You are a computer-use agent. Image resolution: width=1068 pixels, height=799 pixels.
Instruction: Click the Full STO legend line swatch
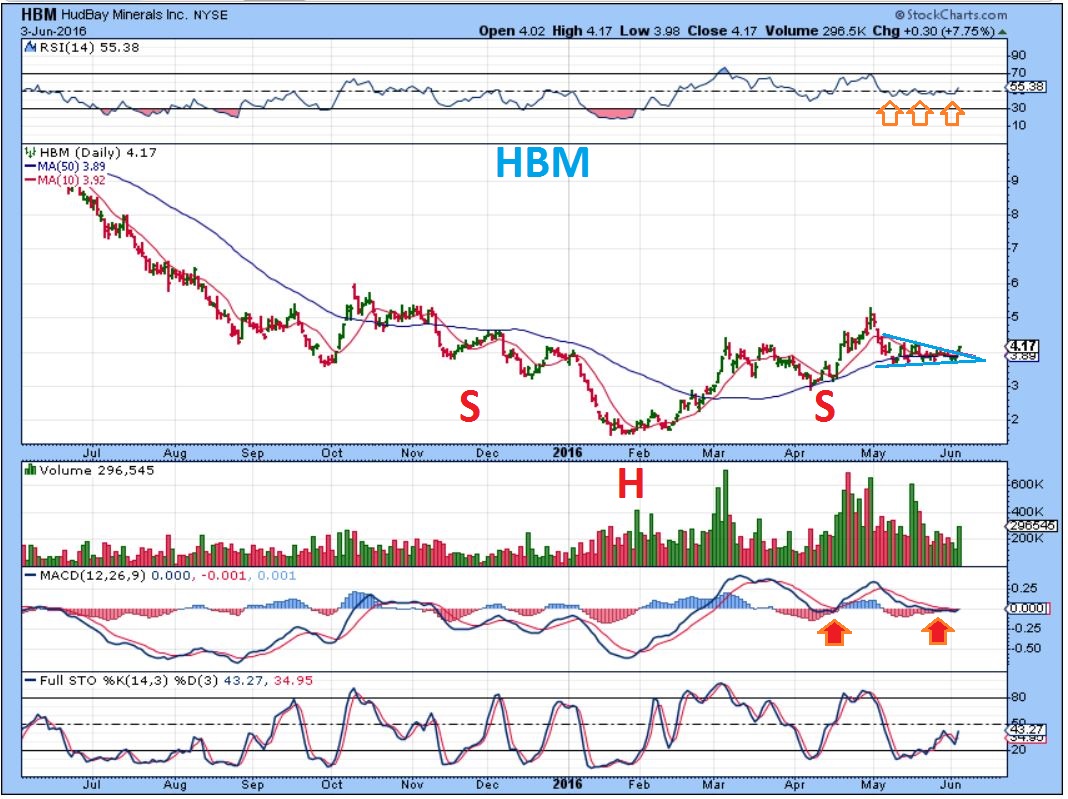[30, 680]
